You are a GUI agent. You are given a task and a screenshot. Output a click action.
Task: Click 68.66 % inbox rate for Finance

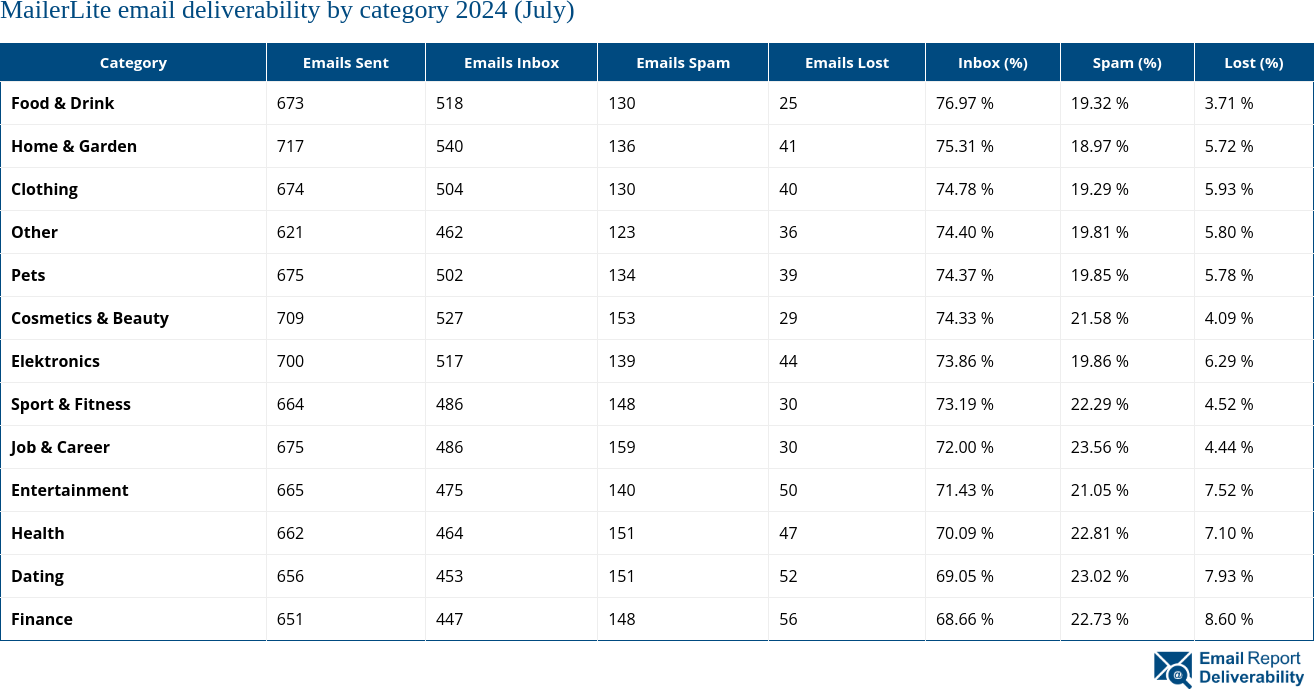pos(965,619)
